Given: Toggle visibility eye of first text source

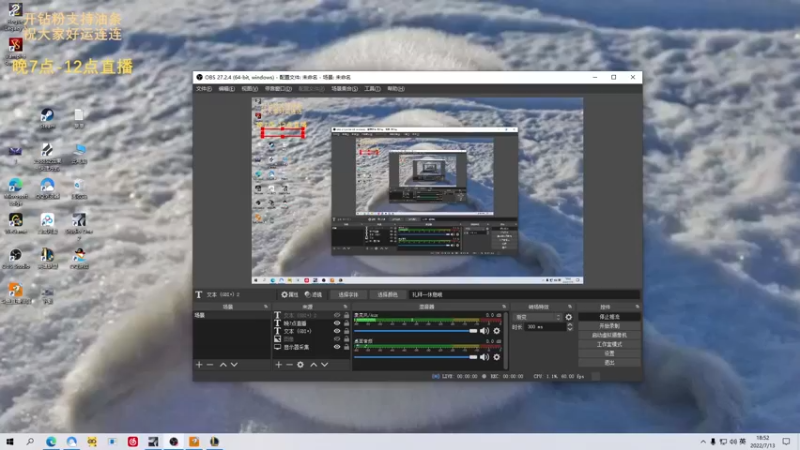Looking at the screenshot, I should coord(336,315).
